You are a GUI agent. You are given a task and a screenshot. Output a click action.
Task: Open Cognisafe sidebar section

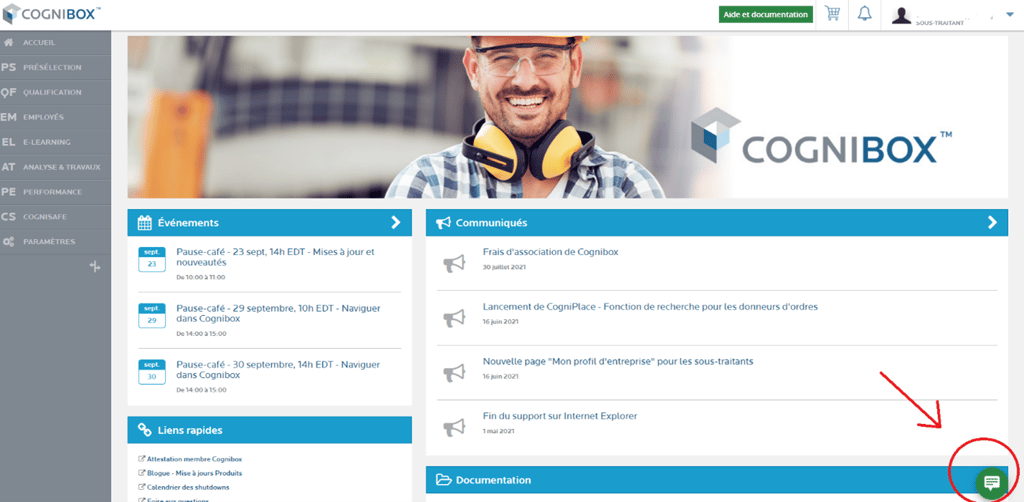(56, 217)
